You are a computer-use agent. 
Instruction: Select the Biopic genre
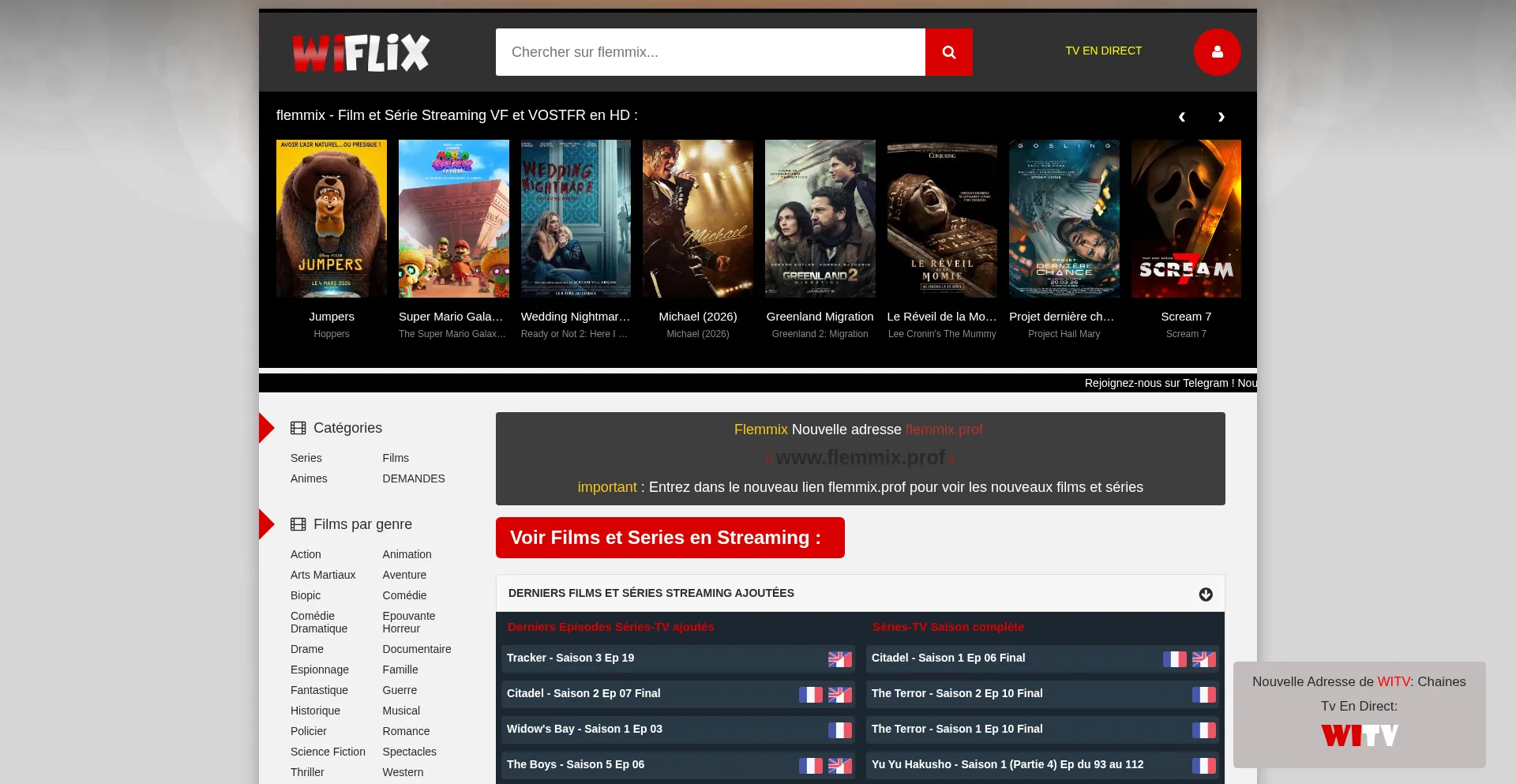click(x=306, y=595)
